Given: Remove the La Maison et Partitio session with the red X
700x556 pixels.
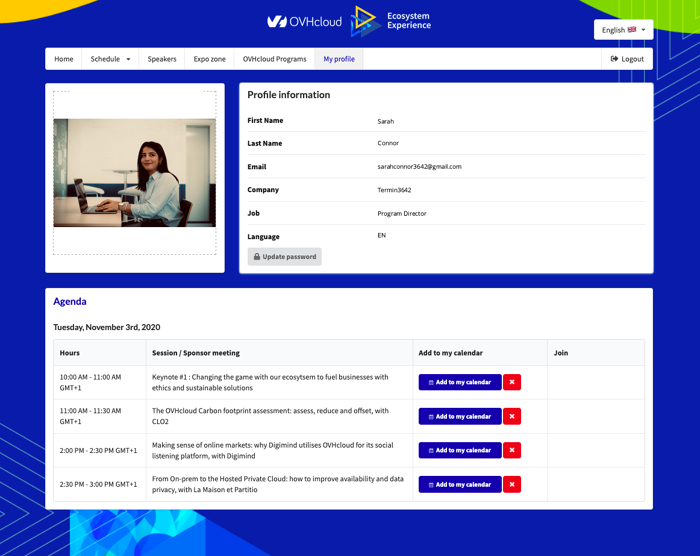Looking at the screenshot, I should click(x=512, y=485).
